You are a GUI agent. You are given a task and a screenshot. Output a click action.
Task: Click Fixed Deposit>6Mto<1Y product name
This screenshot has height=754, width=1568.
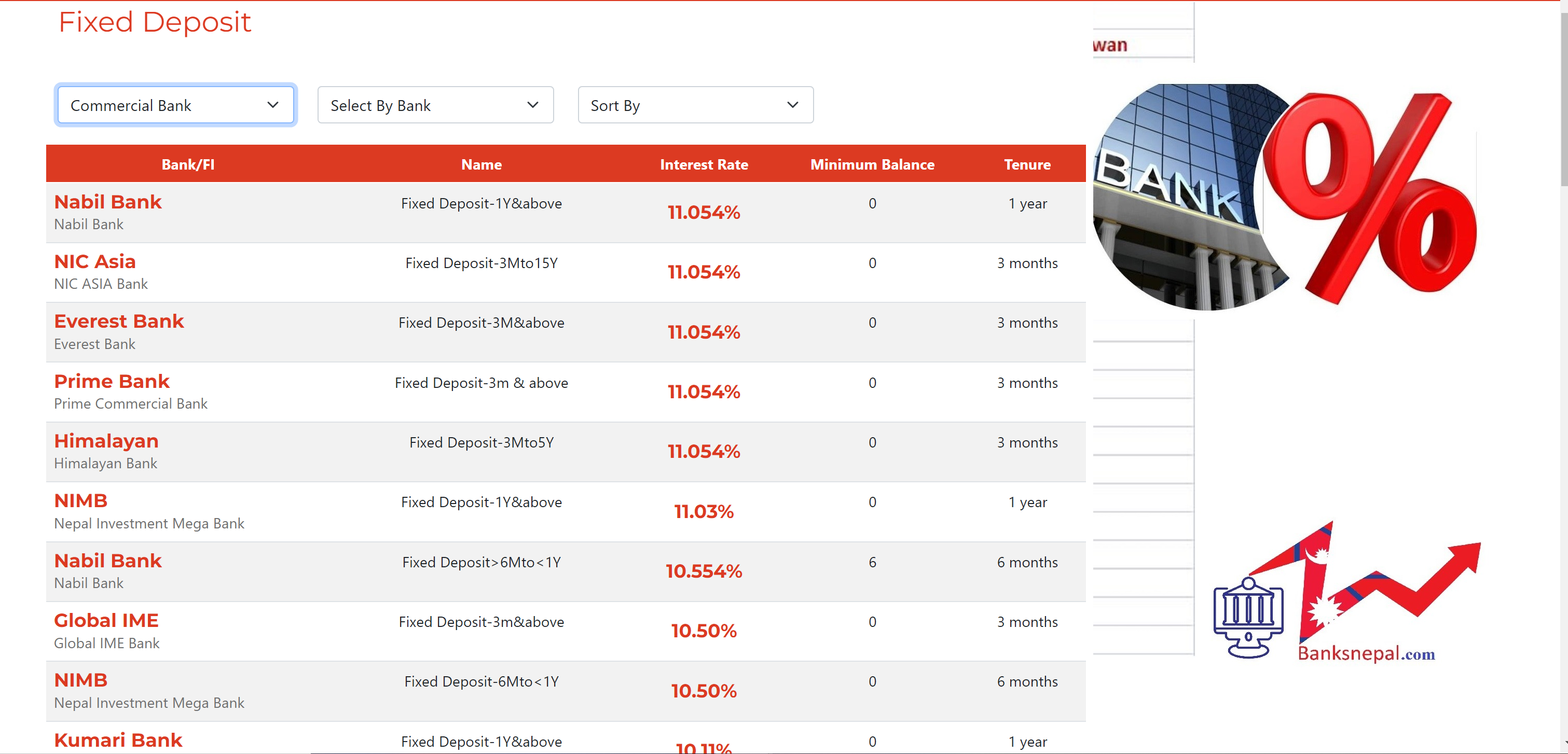click(482, 562)
